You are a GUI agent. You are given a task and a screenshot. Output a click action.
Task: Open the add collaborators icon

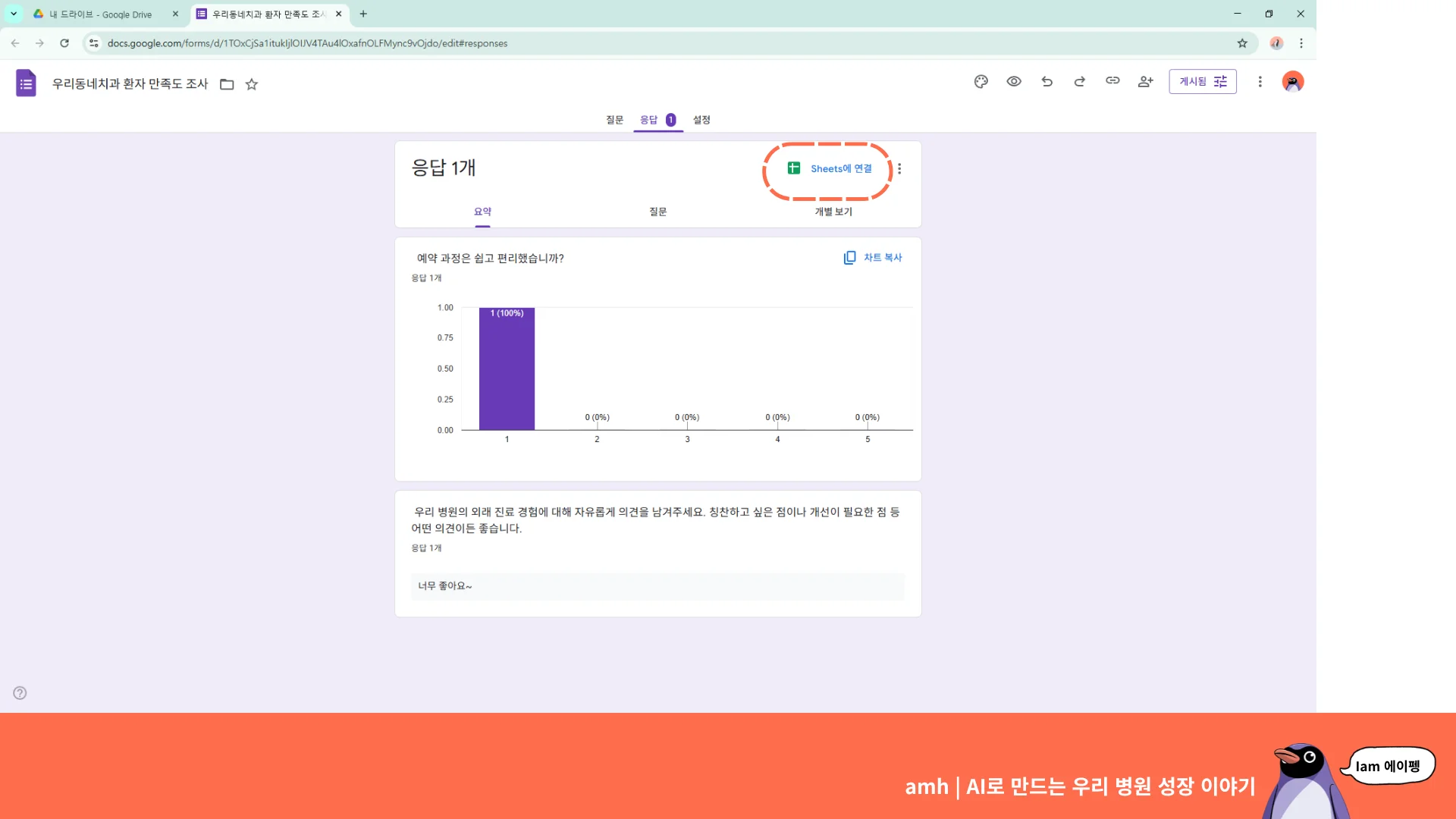(x=1145, y=82)
